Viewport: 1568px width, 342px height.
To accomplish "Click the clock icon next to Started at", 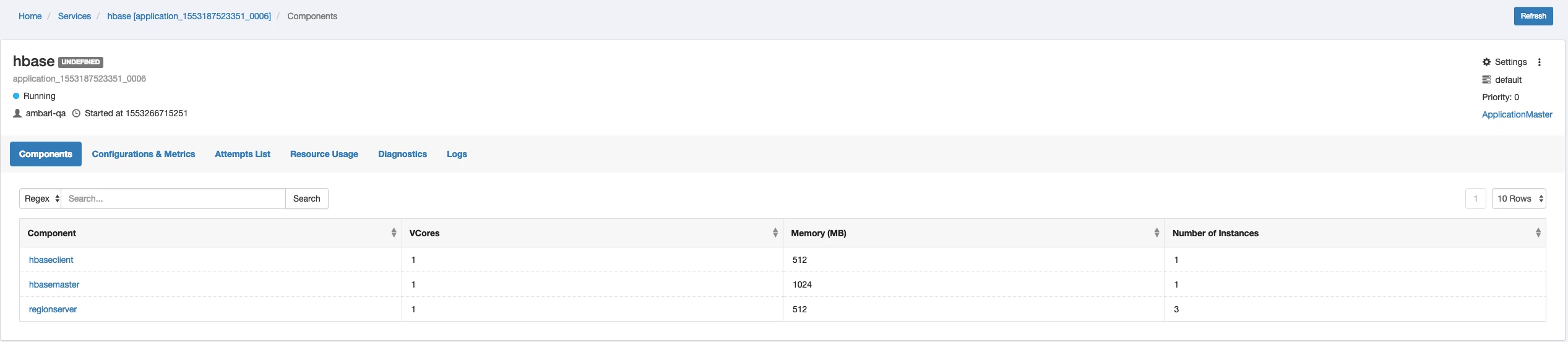I will click(76, 113).
